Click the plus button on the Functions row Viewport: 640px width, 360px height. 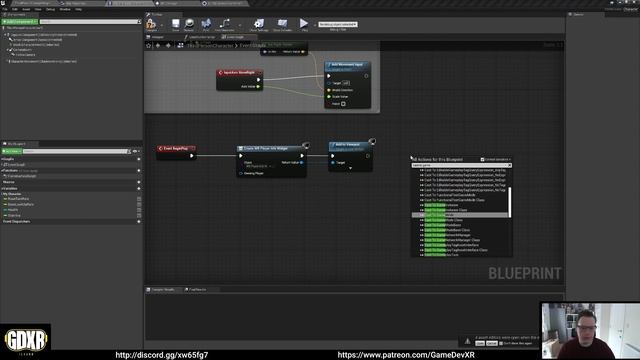pyautogui.click(x=139, y=171)
